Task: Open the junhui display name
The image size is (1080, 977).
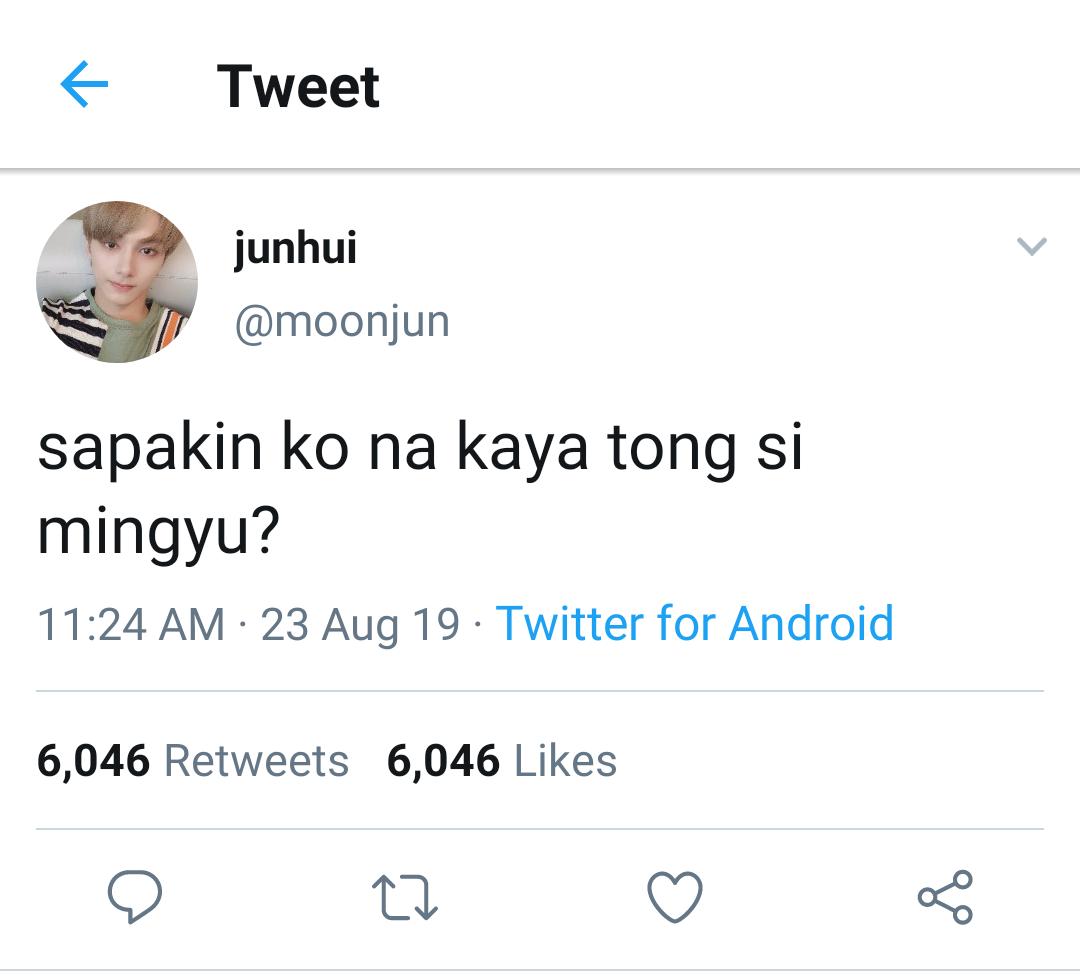Action: click(295, 248)
